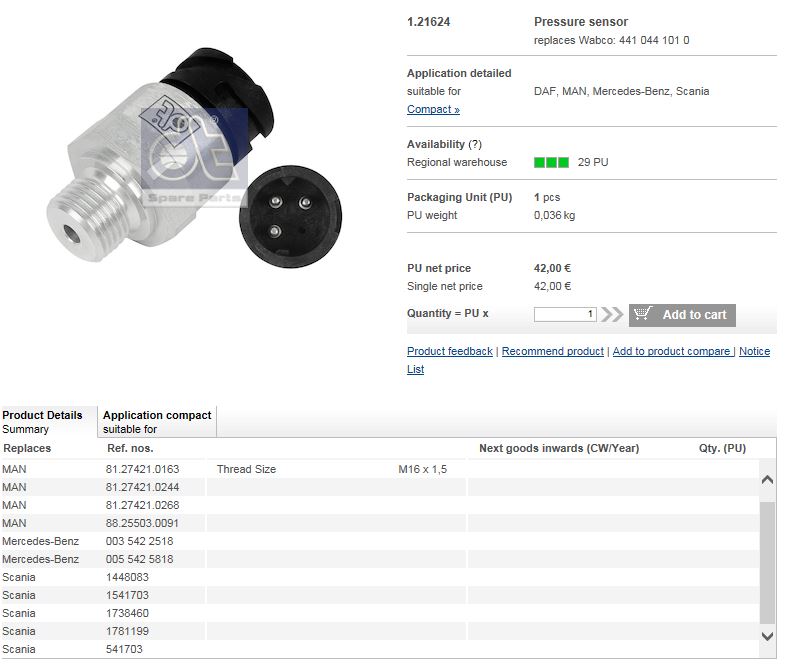The image size is (792, 667).
Task: Select MAN ref no. 88.25503.0091
Action: [x=142, y=523]
